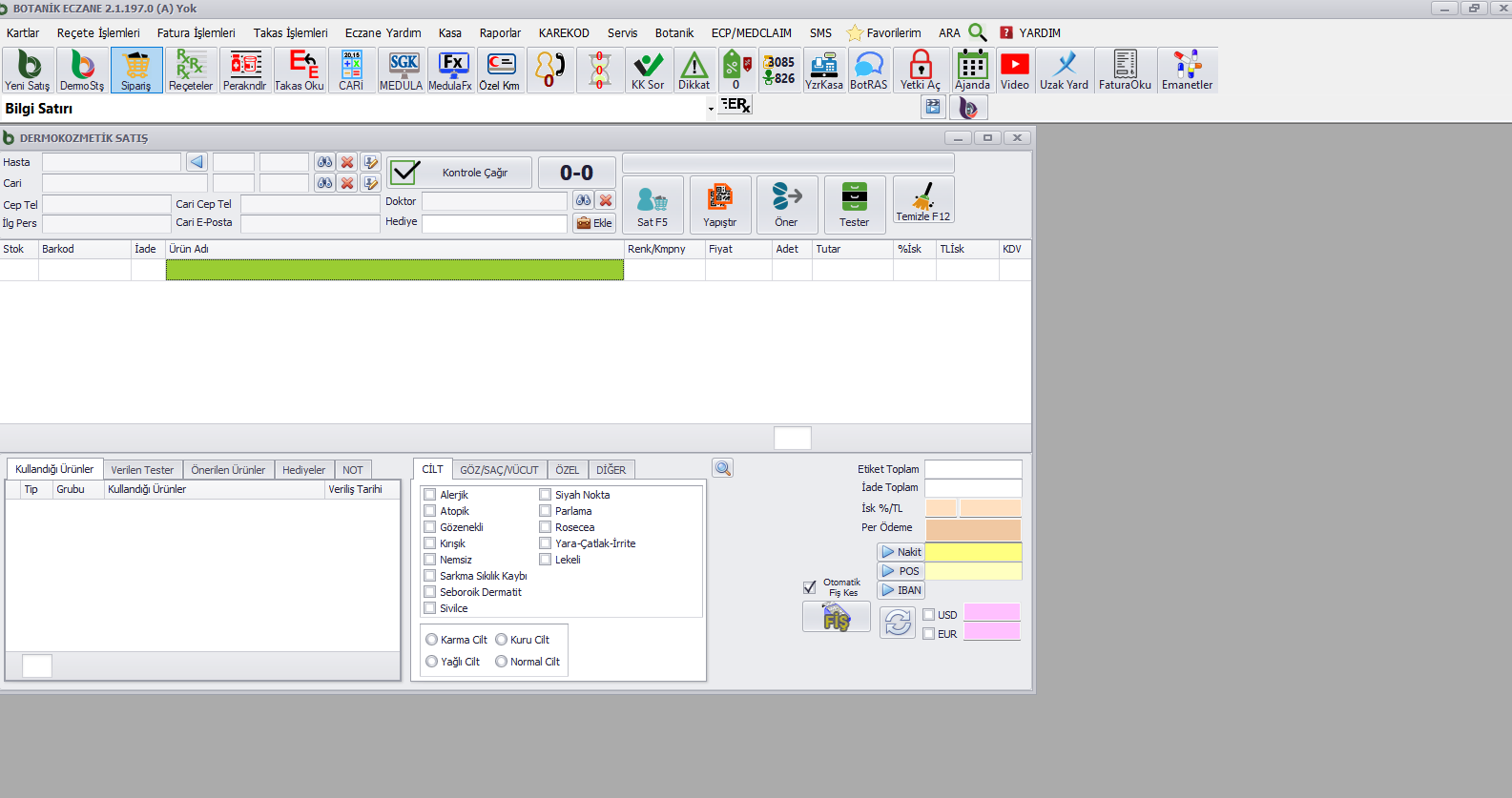Launch the Ajanda calendar icon
The width and height of the screenshot is (1512, 798).
coord(972,71)
